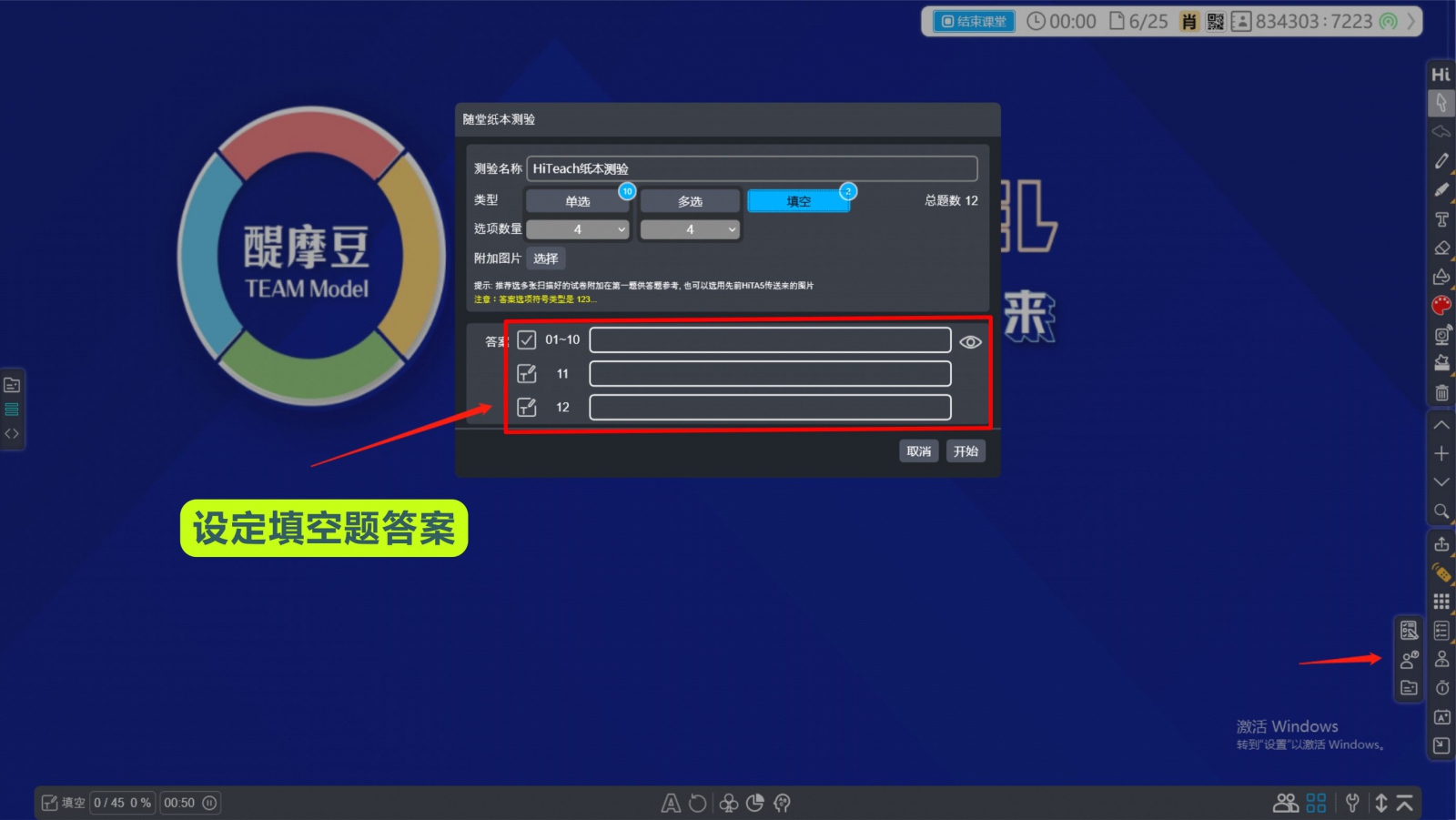The image size is (1456, 820).
Task: Toggle answer visibility eye icon
Action: point(970,342)
